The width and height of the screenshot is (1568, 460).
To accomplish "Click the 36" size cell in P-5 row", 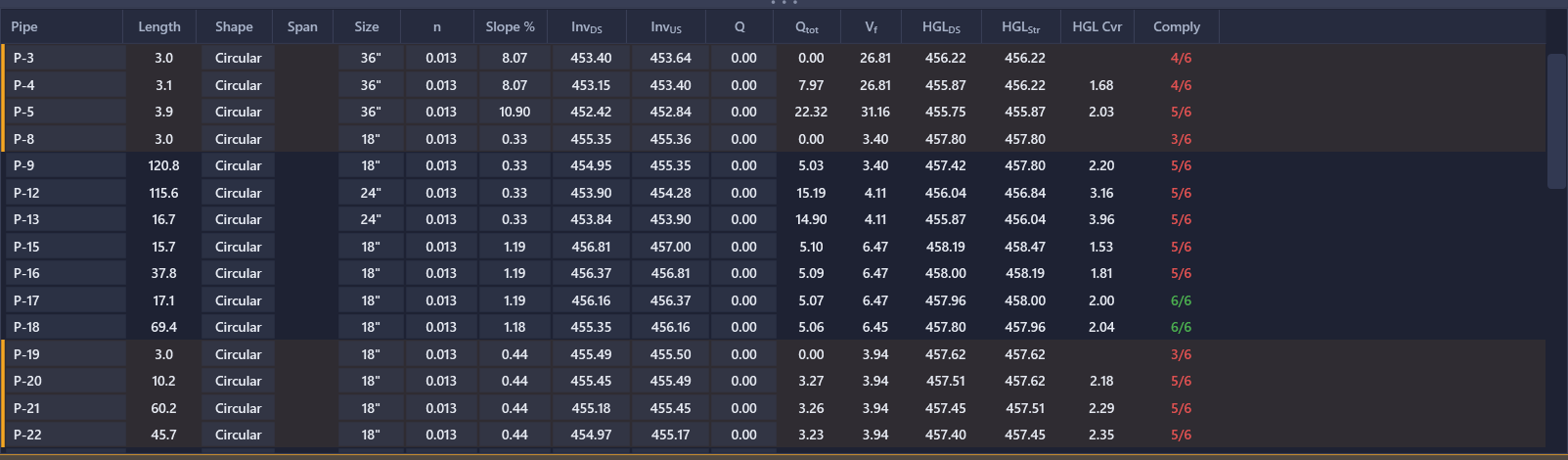I will click(x=371, y=113).
